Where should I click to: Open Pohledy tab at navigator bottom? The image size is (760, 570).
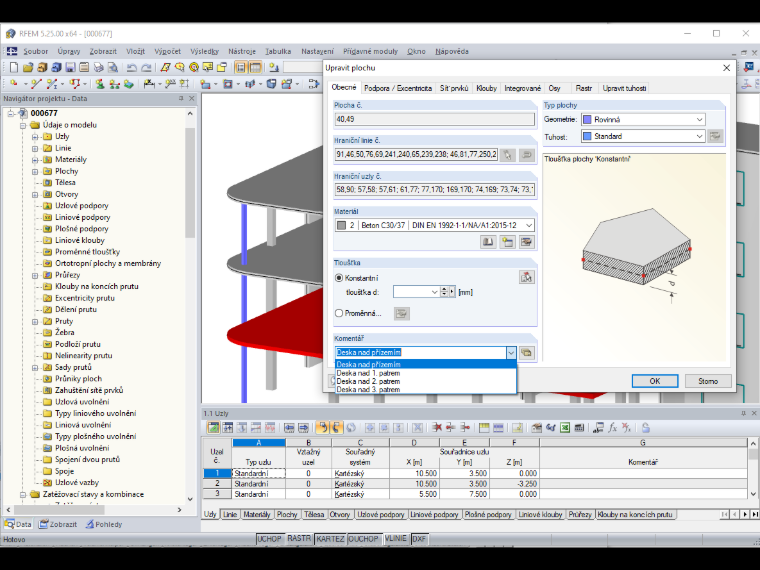pyautogui.click(x=104, y=524)
